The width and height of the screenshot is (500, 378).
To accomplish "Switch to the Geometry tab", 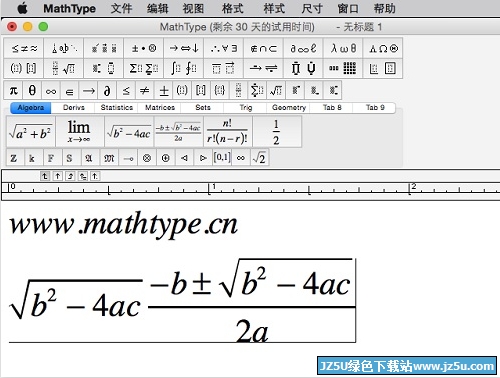I will point(289,107).
